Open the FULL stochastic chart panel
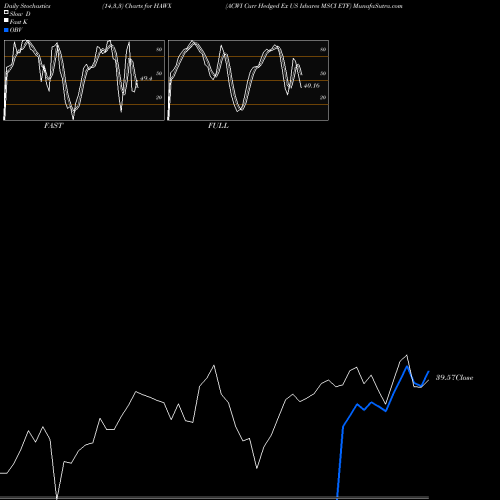 pos(248,80)
